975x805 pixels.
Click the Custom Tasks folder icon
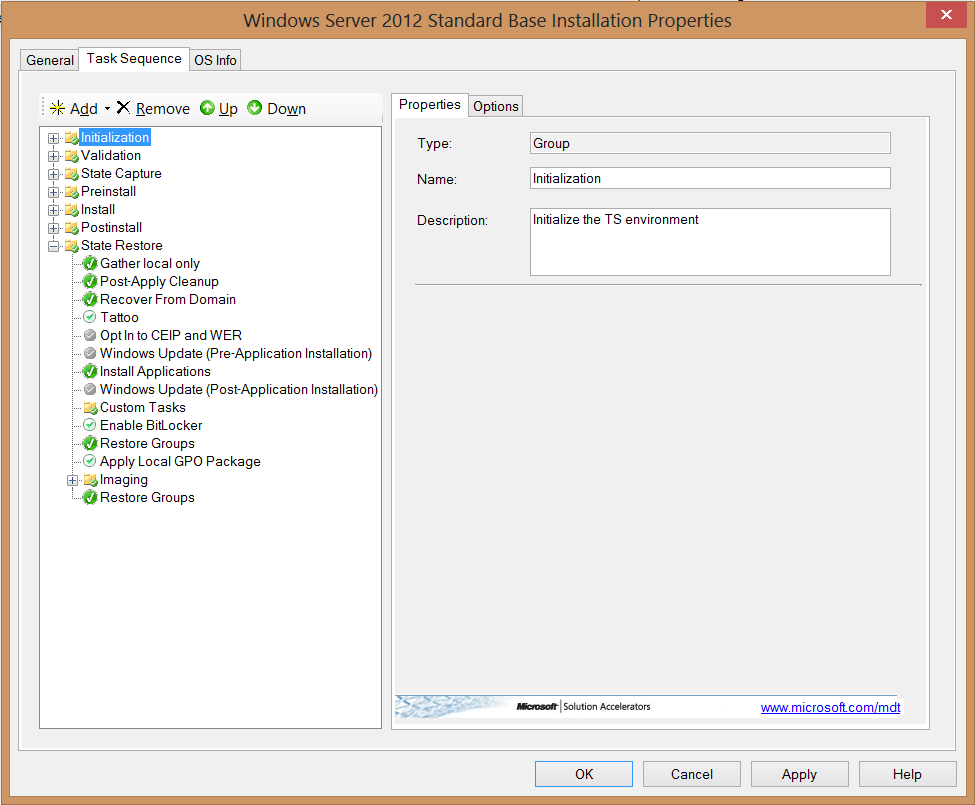click(x=91, y=408)
